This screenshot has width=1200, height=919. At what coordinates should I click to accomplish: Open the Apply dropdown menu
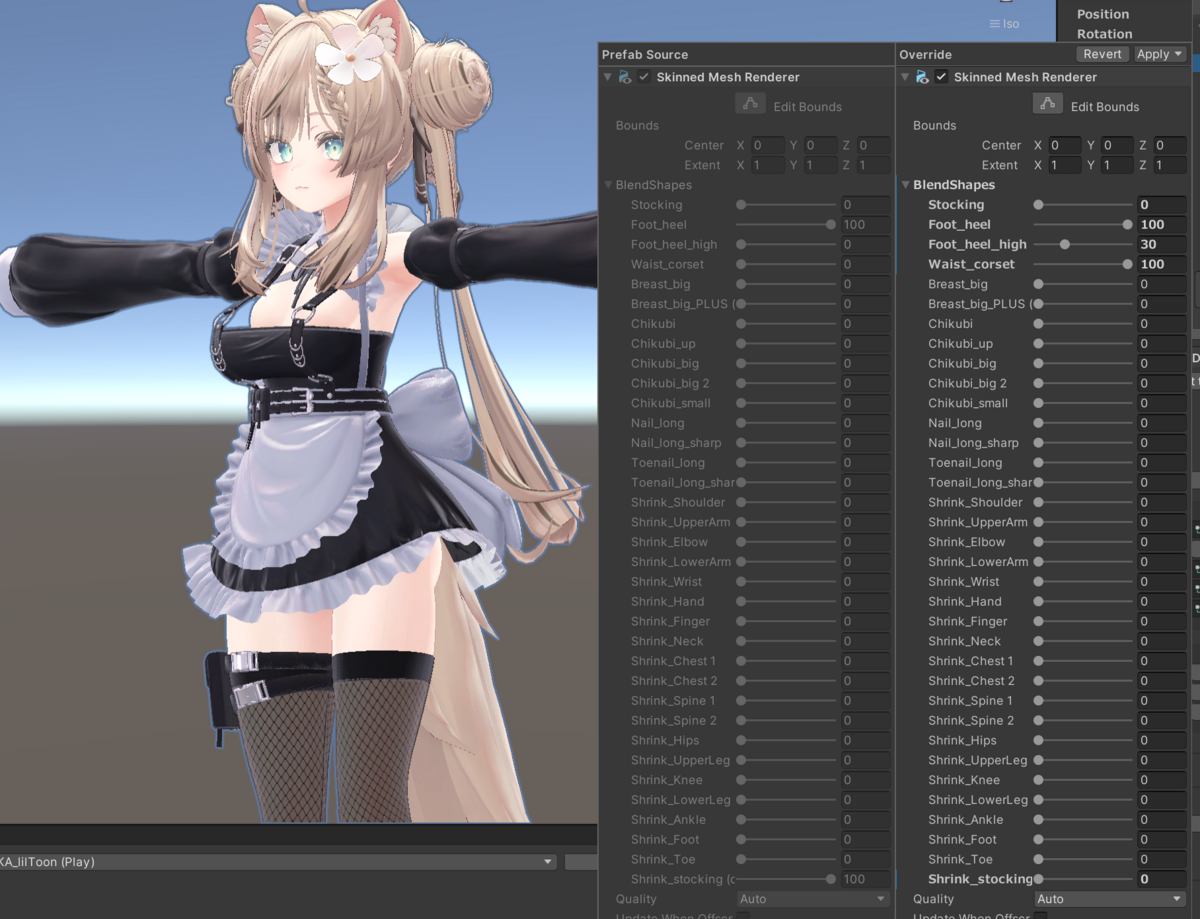click(x=1158, y=54)
